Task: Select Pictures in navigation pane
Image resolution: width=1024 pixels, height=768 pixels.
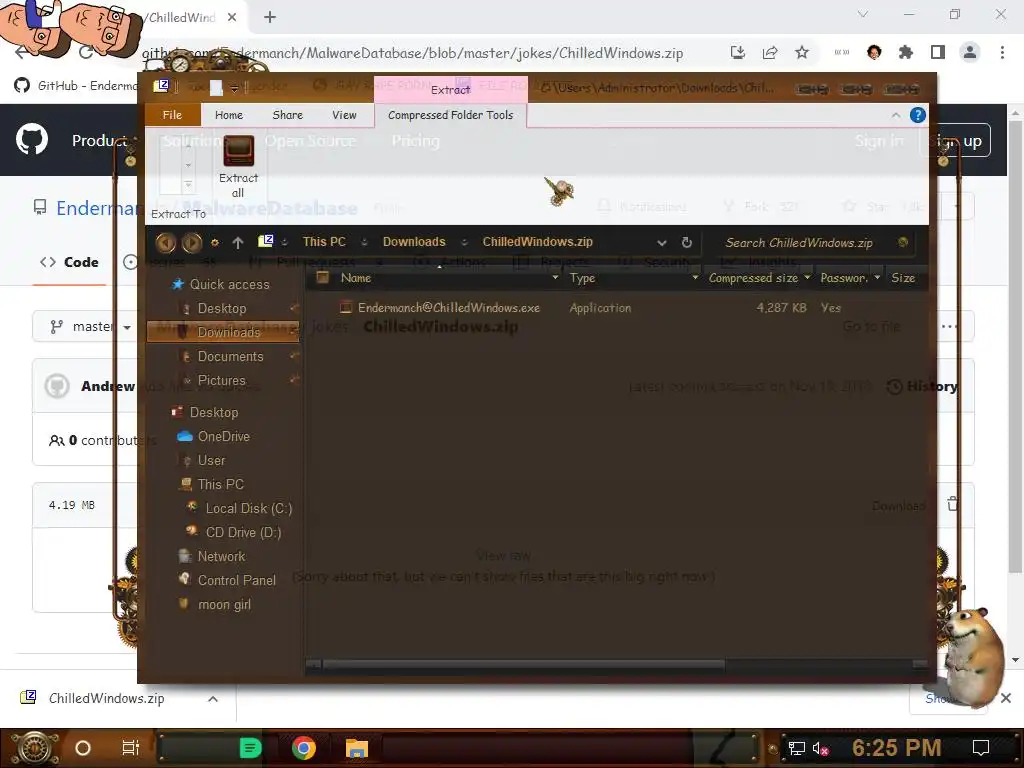Action: pyautogui.click(x=221, y=380)
